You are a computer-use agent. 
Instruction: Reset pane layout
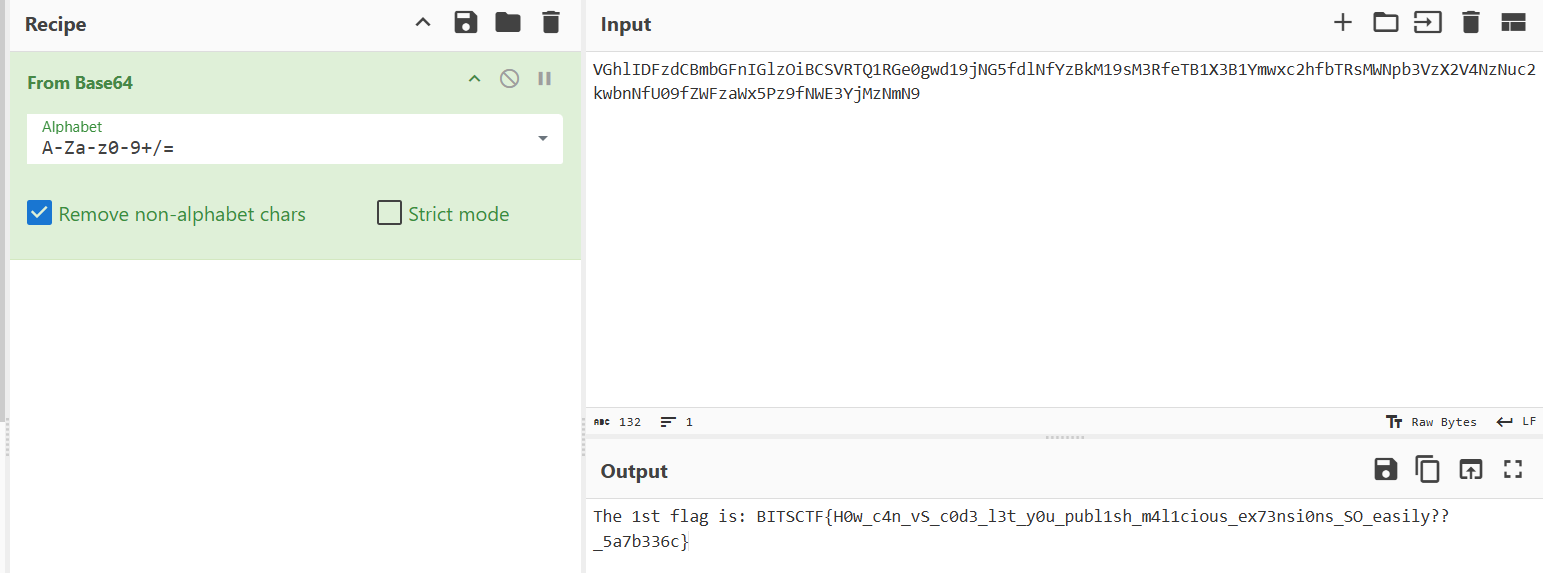tap(1513, 22)
